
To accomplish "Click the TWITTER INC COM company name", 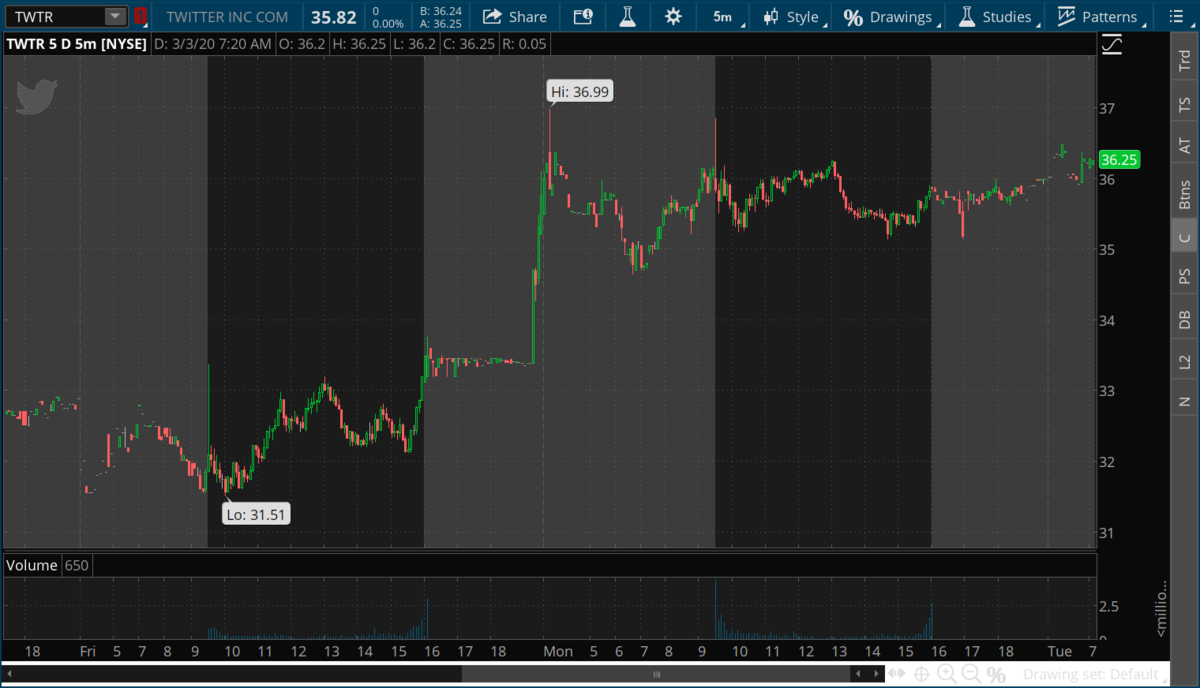I will tap(227, 17).
